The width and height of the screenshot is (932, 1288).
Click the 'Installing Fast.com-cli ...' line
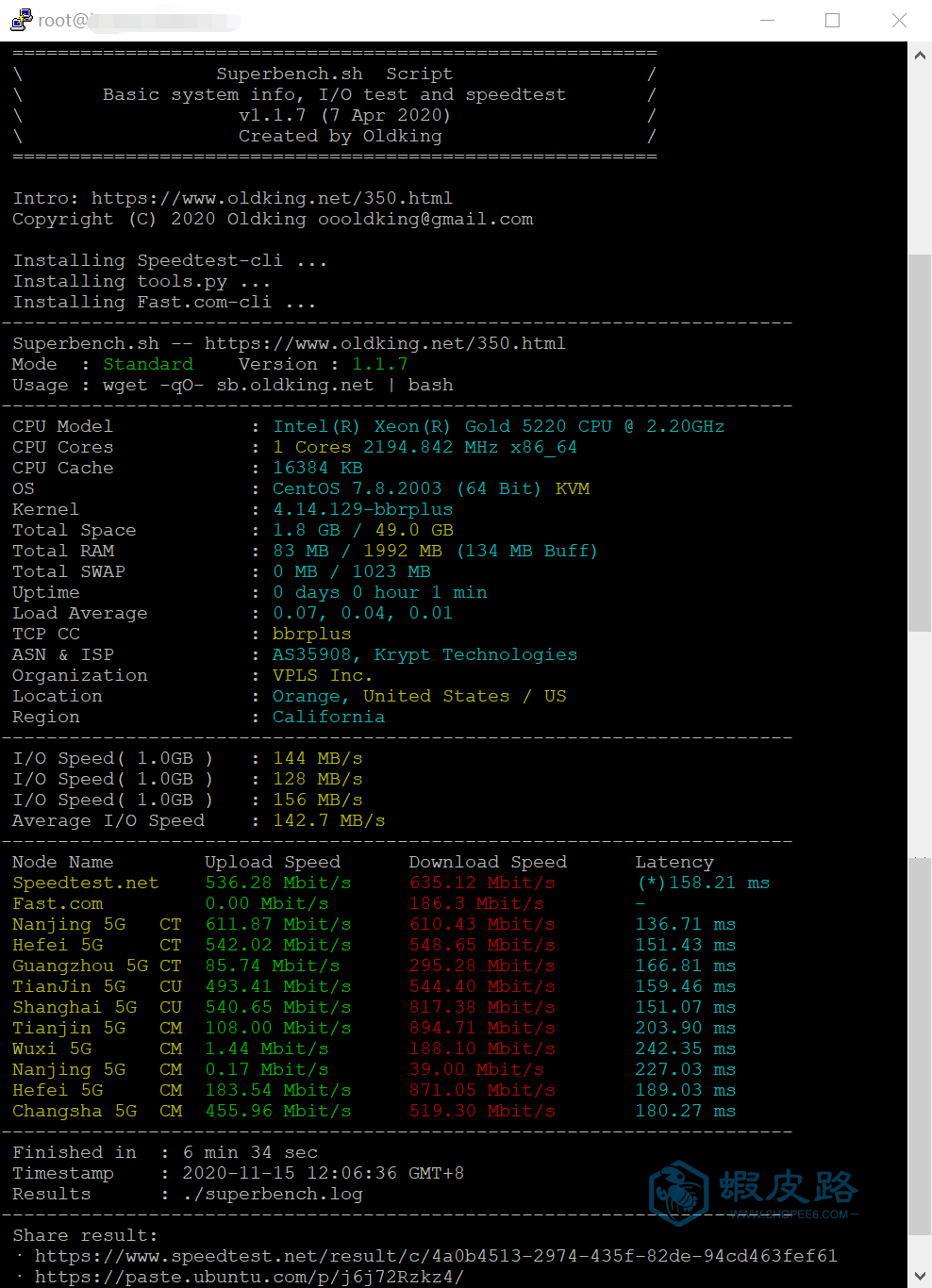(x=164, y=302)
